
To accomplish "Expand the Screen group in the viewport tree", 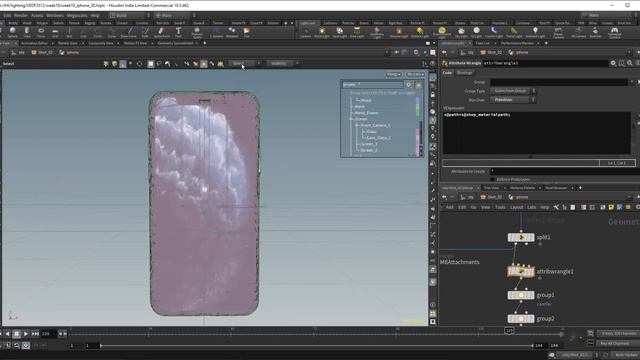I will click(x=351, y=119).
